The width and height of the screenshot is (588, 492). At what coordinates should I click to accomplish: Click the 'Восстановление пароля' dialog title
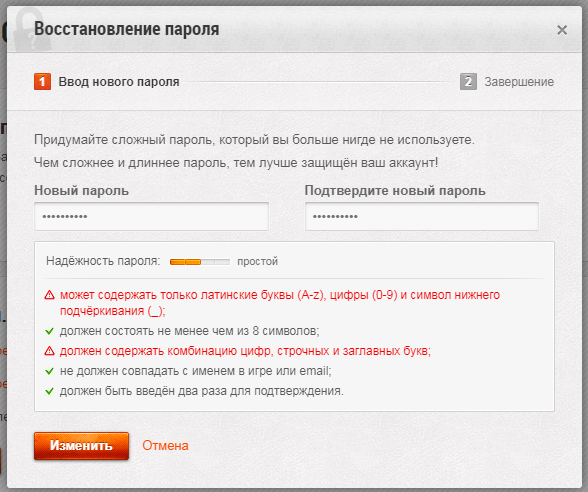pyautogui.click(x=127, y=29)
